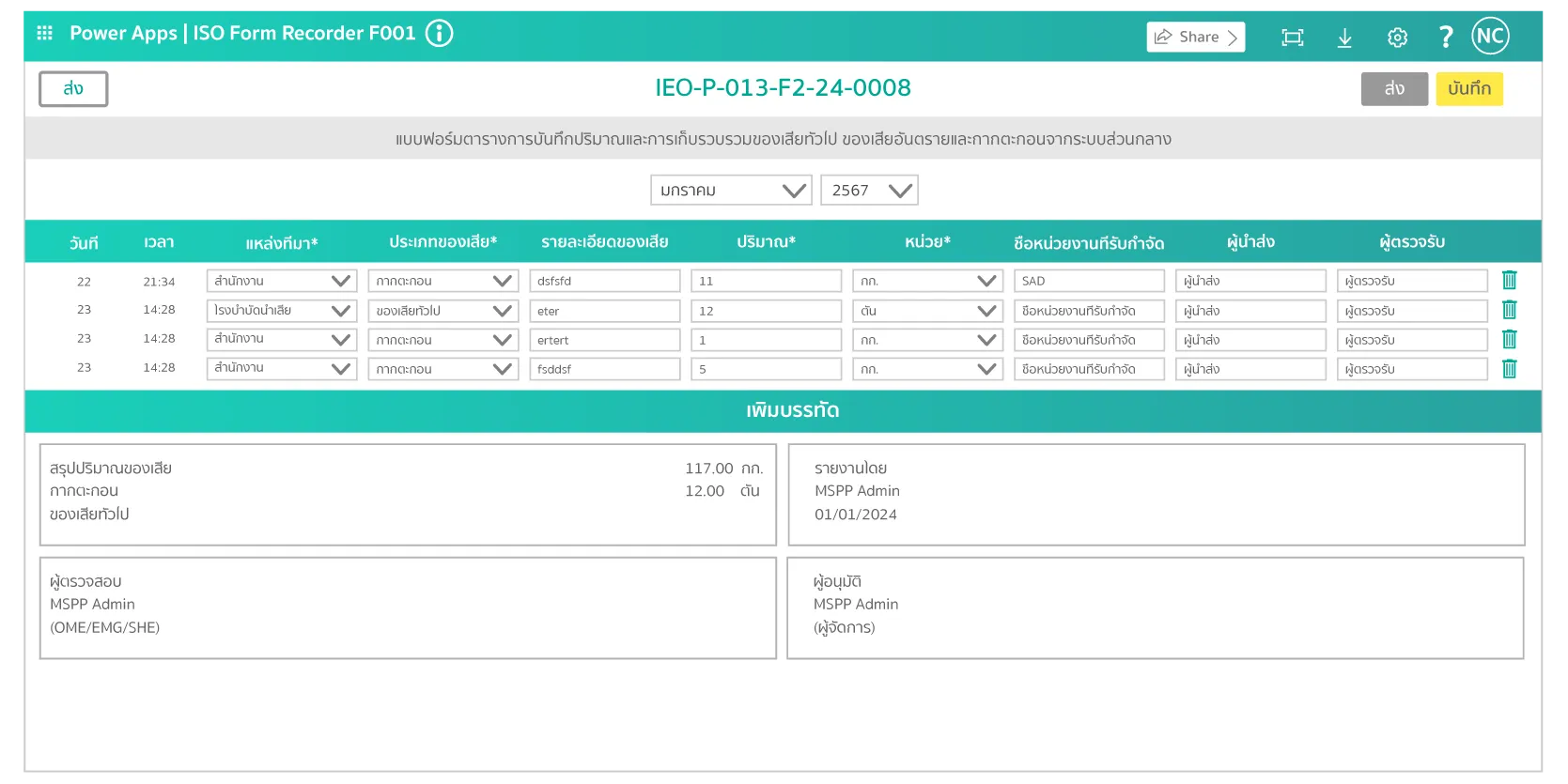
Task: Expand source dropdown in fsddsf row
Action: pos(282,369)
